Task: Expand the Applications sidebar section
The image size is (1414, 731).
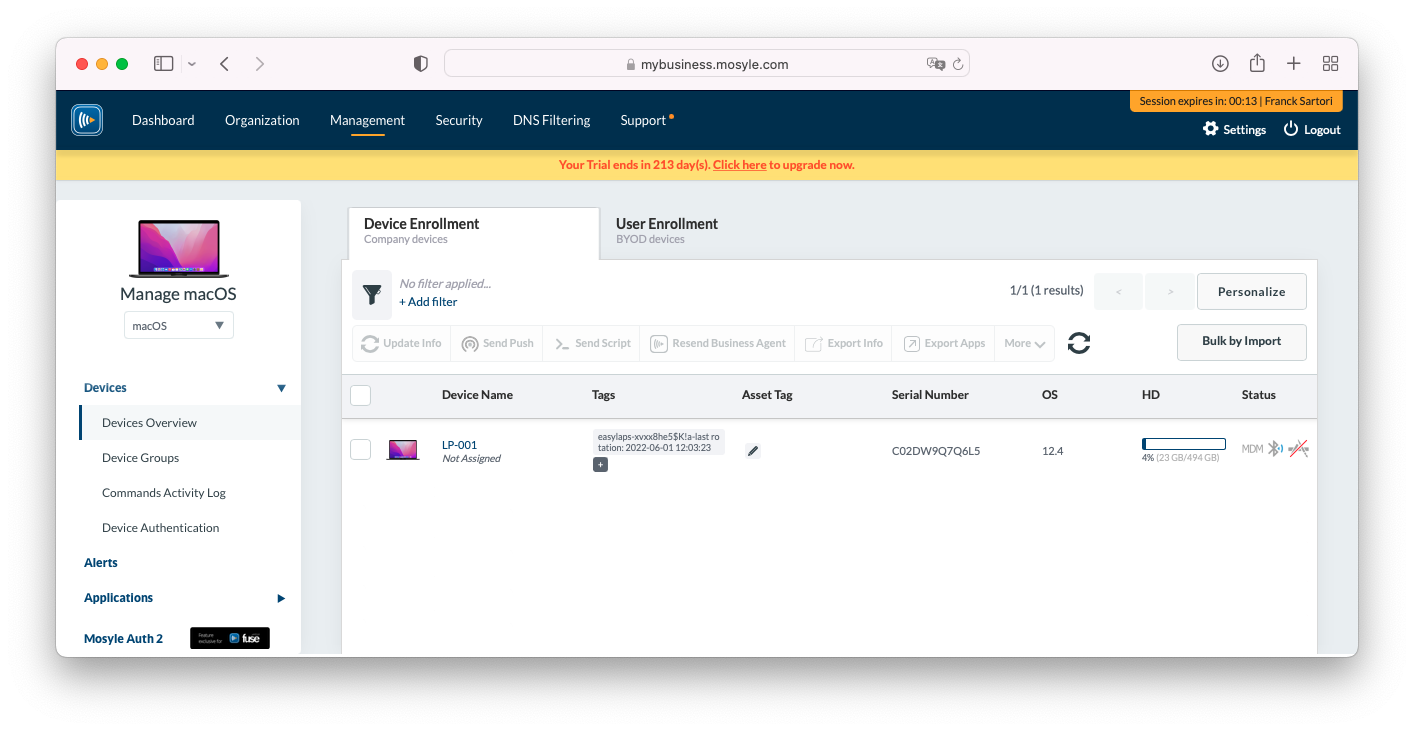Action: point(281,598)
